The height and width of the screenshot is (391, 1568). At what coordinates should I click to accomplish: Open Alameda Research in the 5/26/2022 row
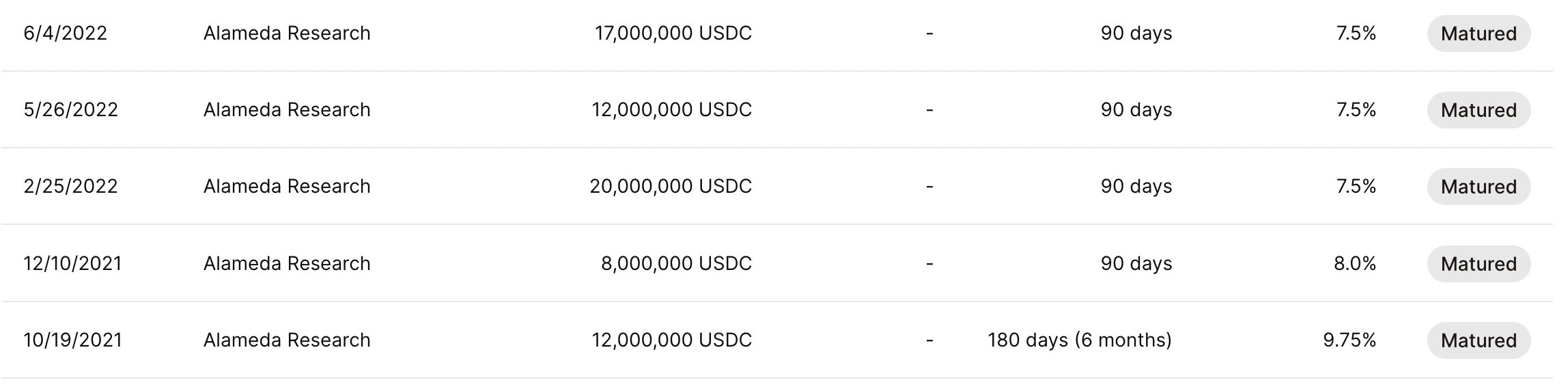pos(287,110)
